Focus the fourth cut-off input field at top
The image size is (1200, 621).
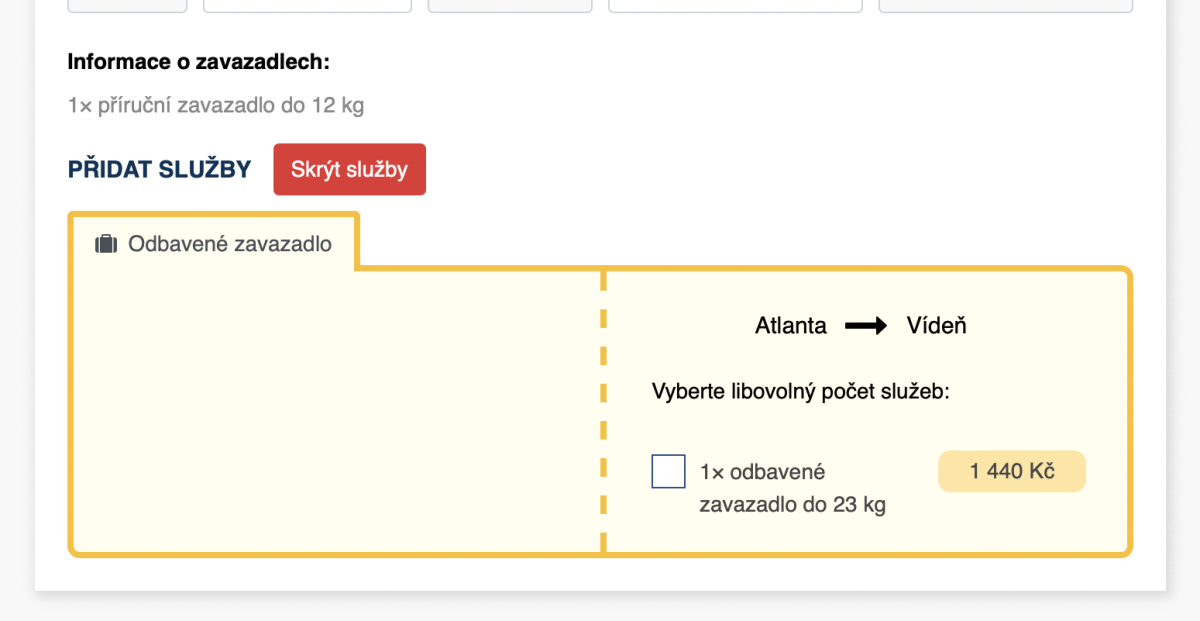(x=735, y=5)
